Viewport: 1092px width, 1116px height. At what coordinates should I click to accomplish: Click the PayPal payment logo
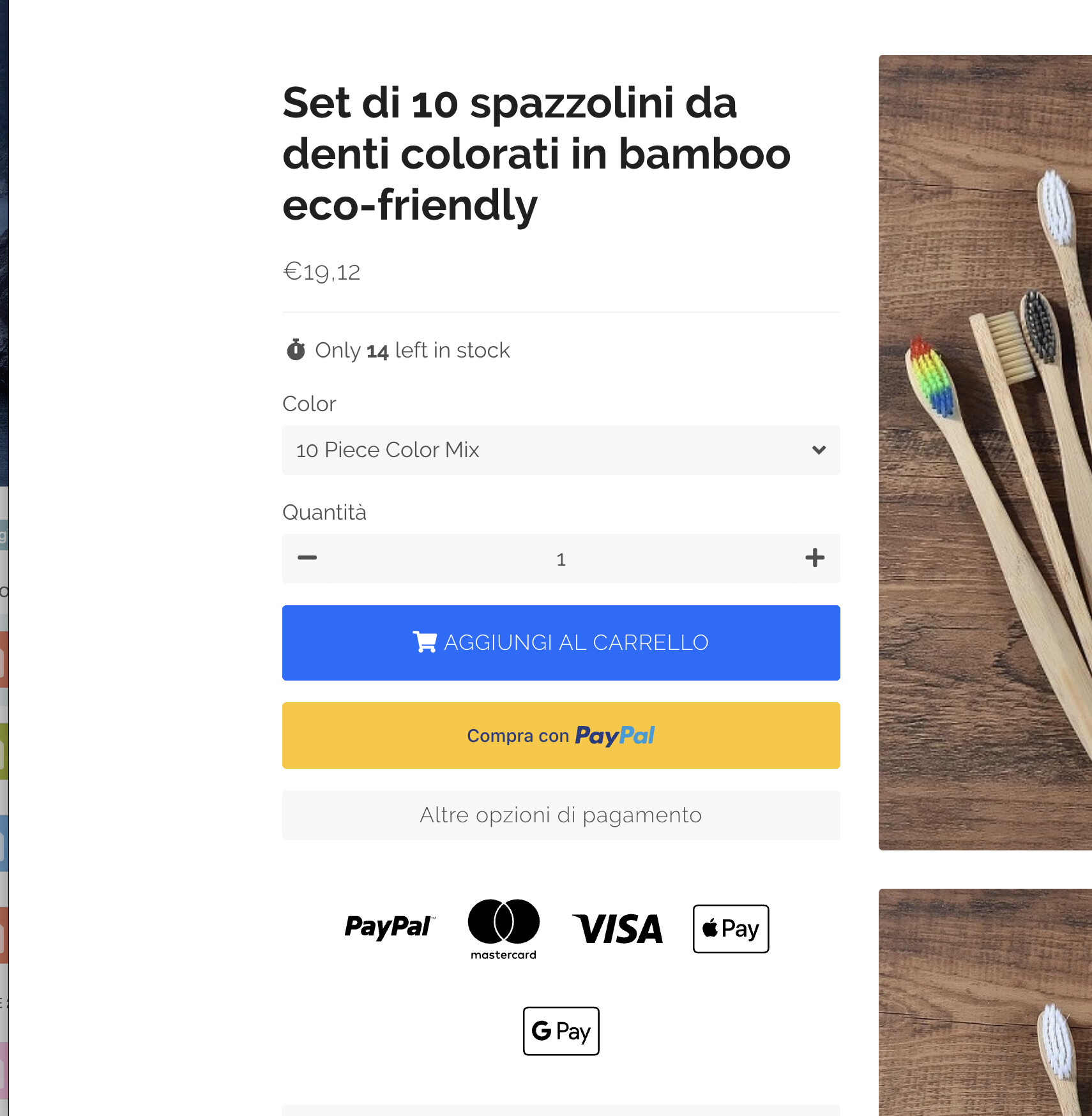pyautogui.click(x=390, y=927)
